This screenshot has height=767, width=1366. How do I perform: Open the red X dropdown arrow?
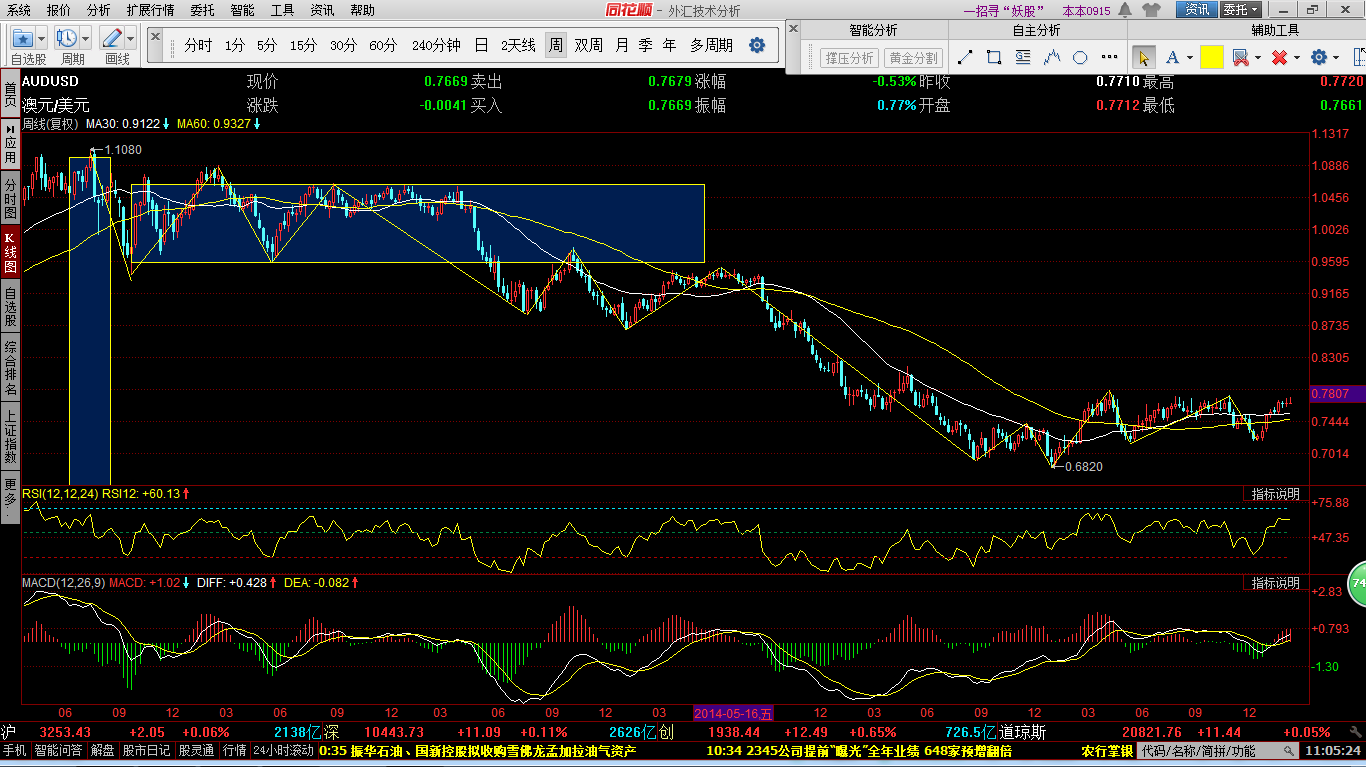(x=1296, y=57)
